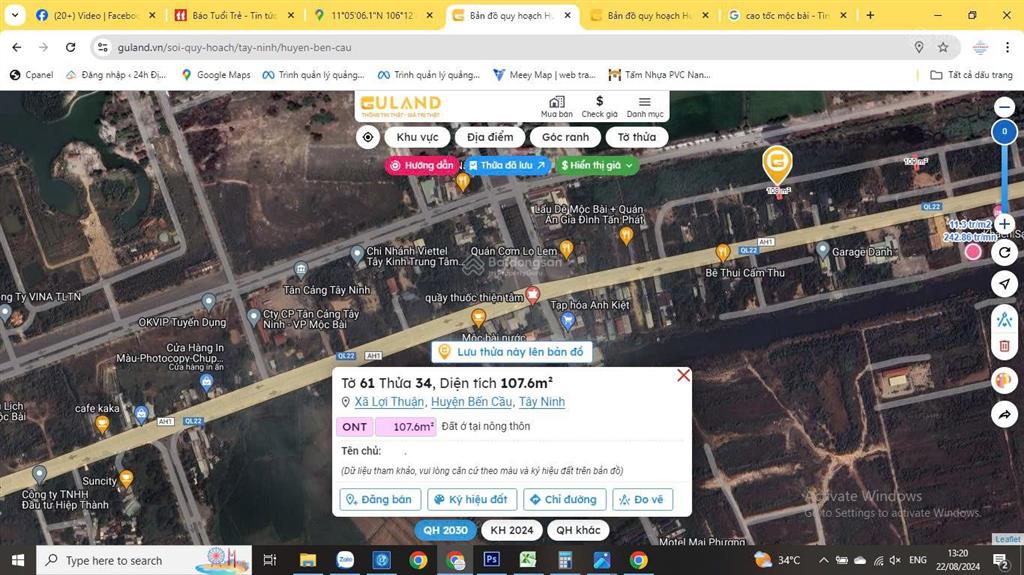Image resolution: width=1024 pixels, height=575 pixels.
Task: Switch to the Facebook Video tab
Action: (95, 15)
